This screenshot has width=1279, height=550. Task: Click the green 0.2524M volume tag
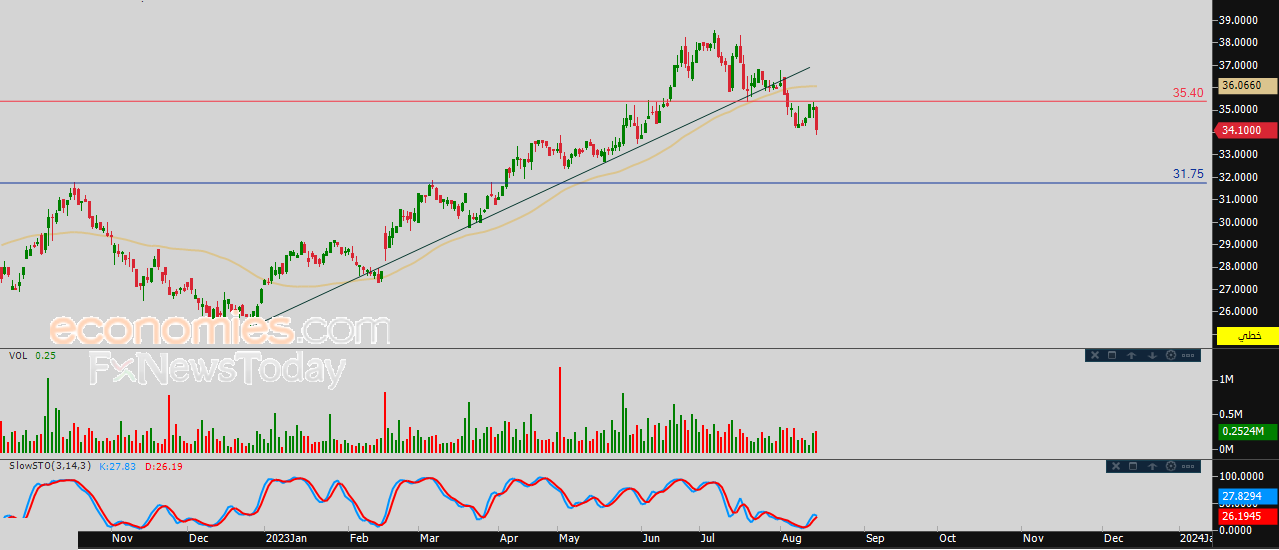coord(1247,432)
